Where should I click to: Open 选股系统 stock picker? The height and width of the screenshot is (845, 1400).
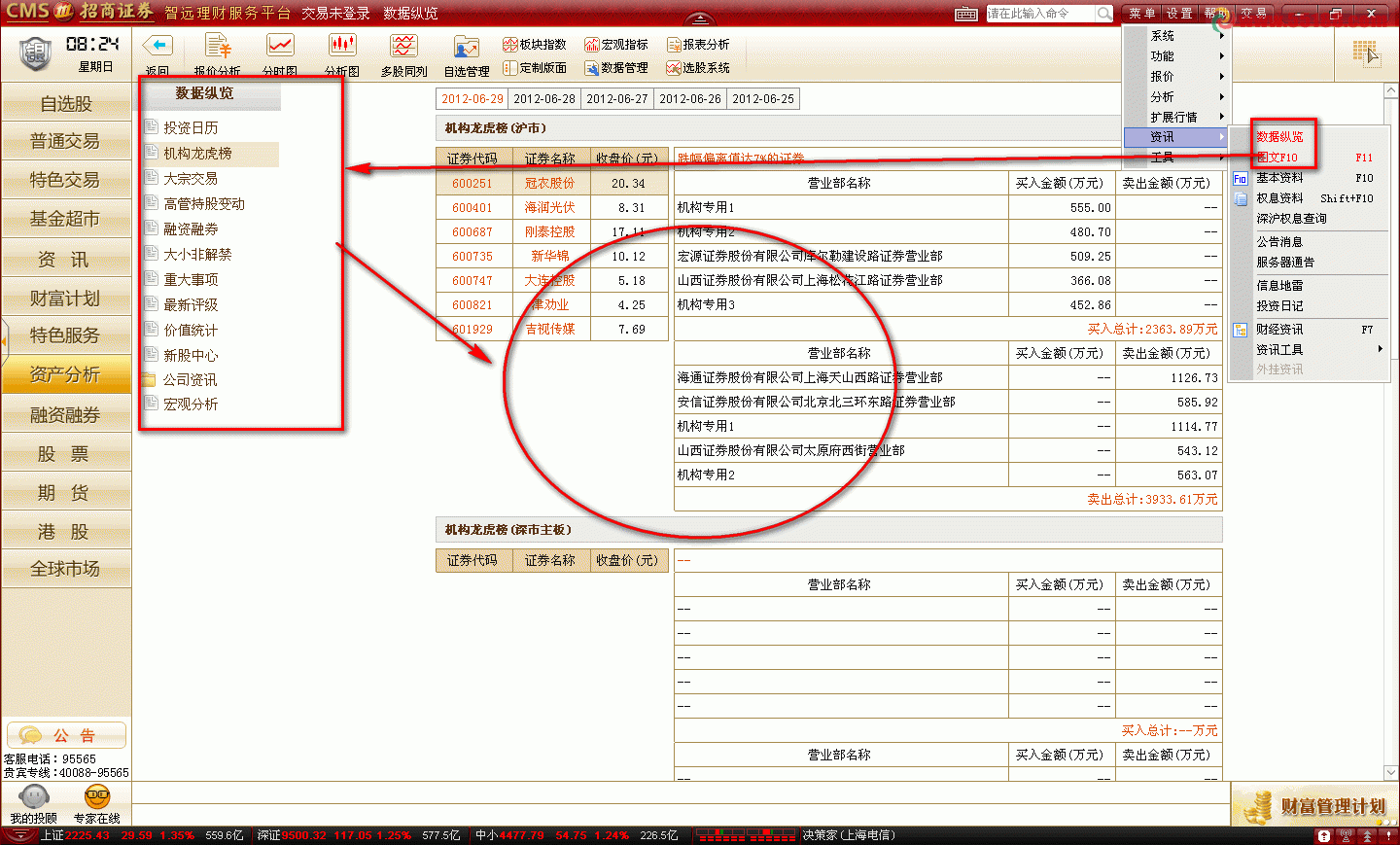coord(698,67)
